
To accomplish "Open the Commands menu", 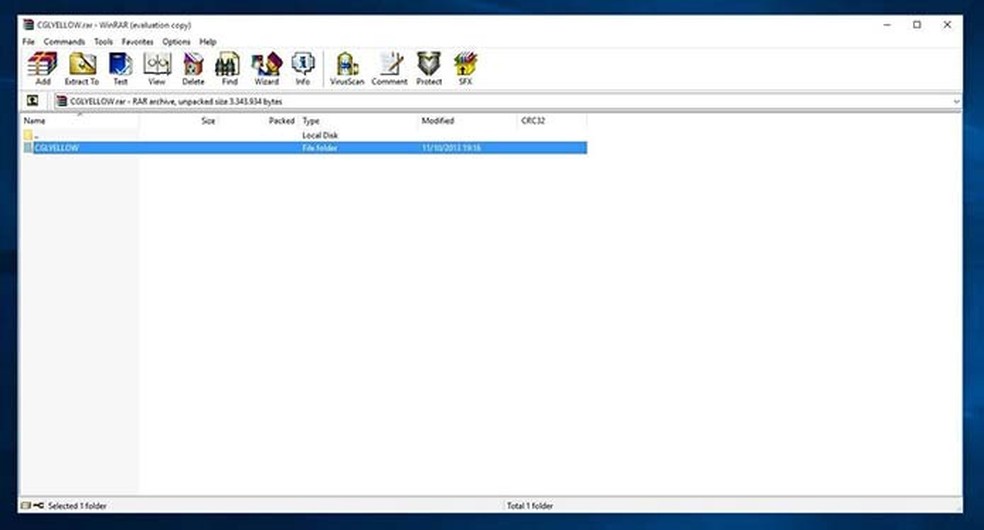I will (x=64, y=41).
